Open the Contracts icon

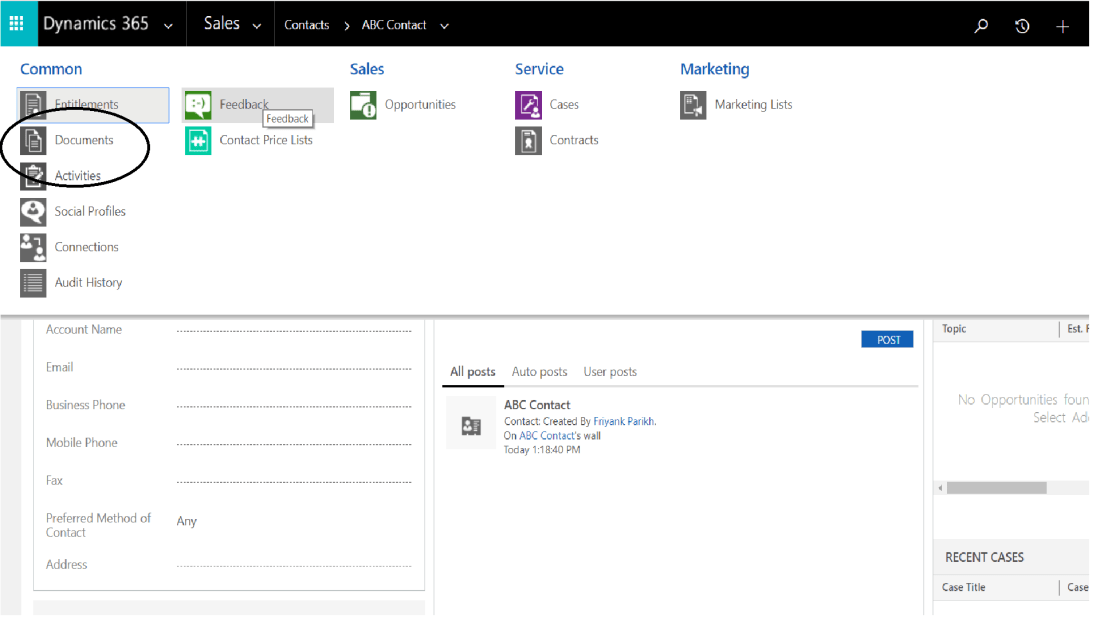point(528,141)
